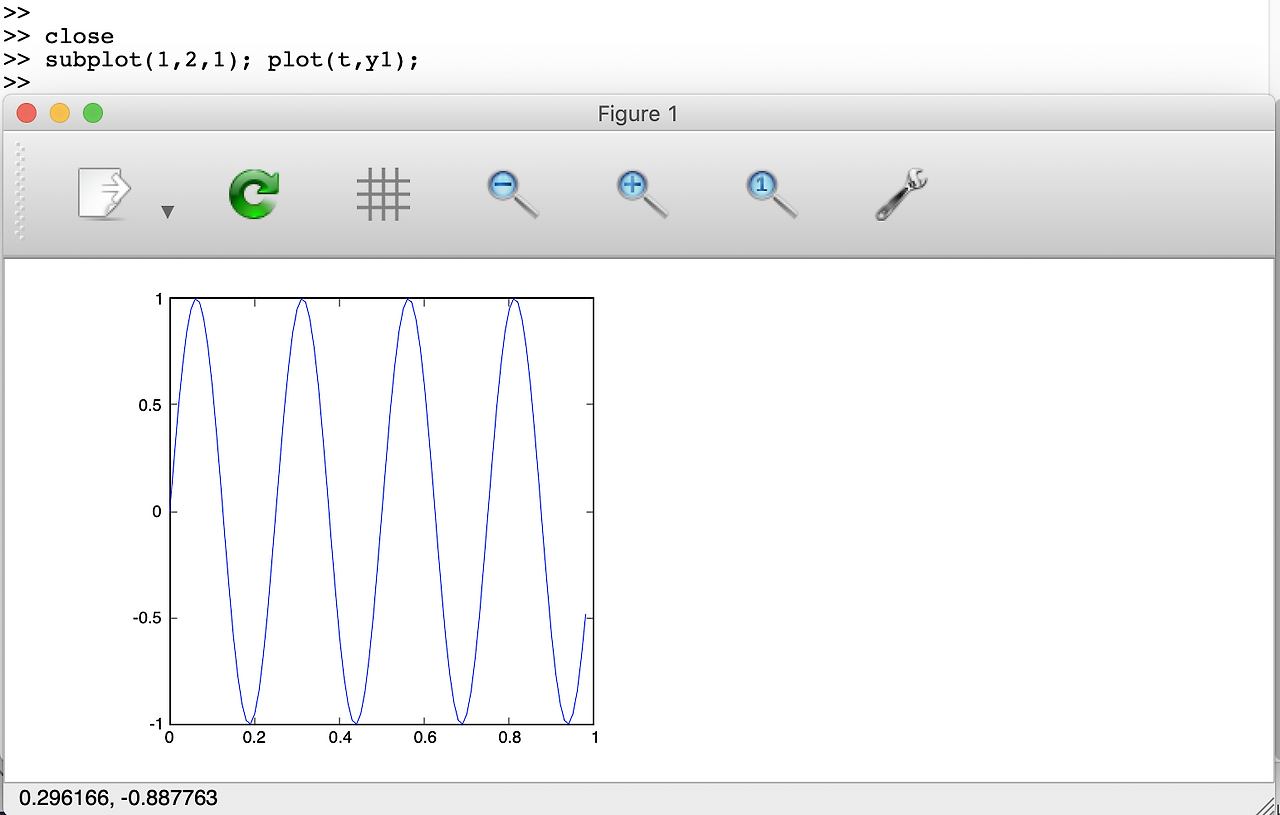Image resolution: width=1280 pixels, height=815 pixels.
Task: Click the 'subplot(1,2,1); plot(t,y1);' command line
Action: pos(232,61)
